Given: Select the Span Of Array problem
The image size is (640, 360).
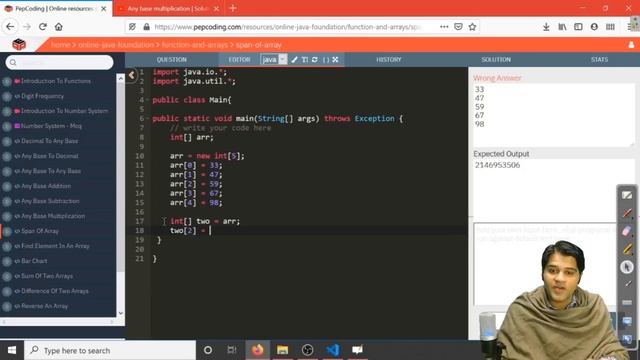Looking at the screenshot, I should tap(40, 231).
